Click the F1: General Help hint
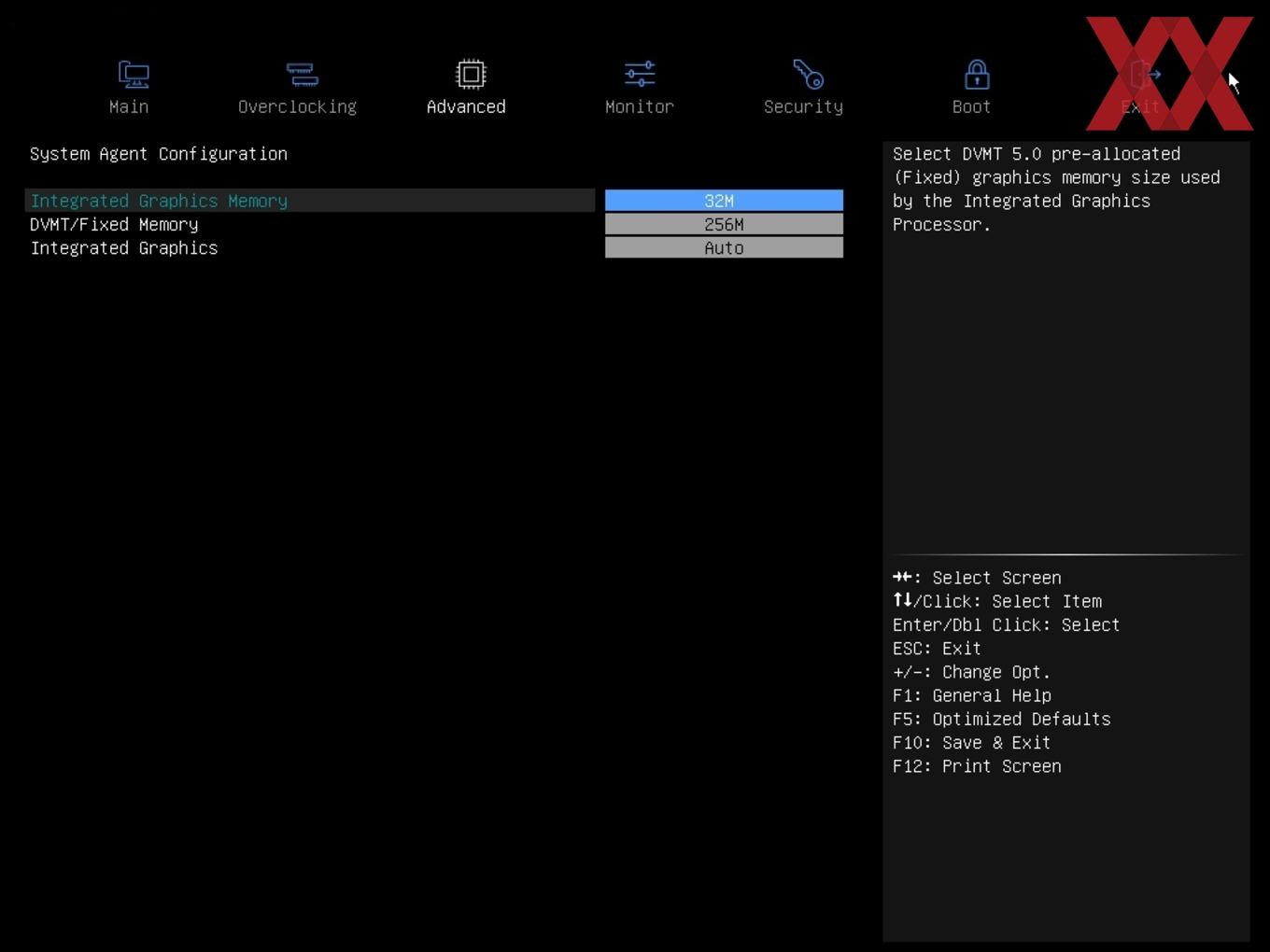This screenshot has height=952, width=1270. click(972, 695)
